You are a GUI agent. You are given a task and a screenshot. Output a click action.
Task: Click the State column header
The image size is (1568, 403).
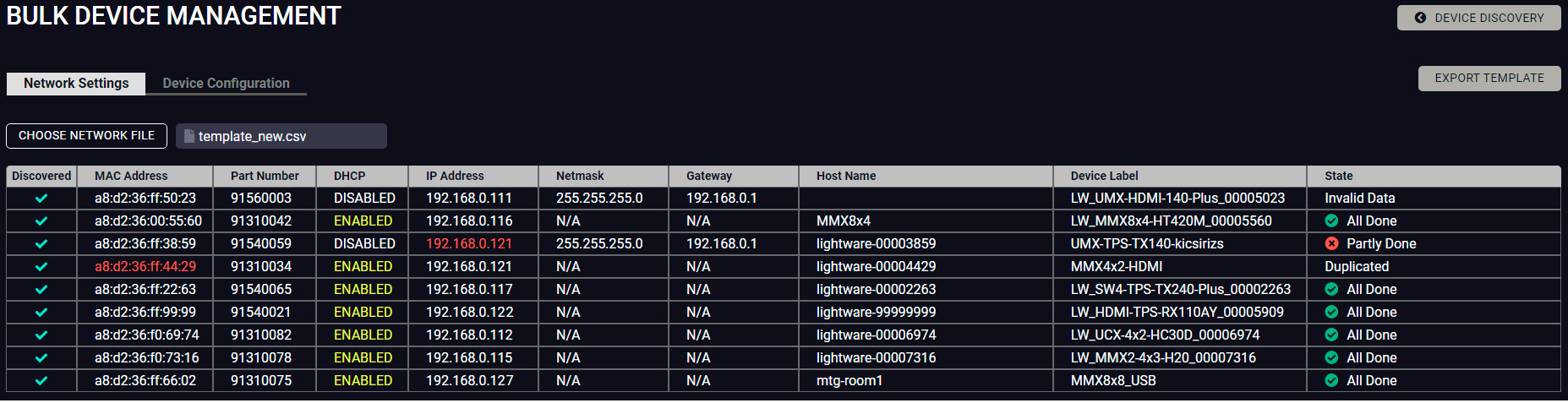(x=1434, y=176)
